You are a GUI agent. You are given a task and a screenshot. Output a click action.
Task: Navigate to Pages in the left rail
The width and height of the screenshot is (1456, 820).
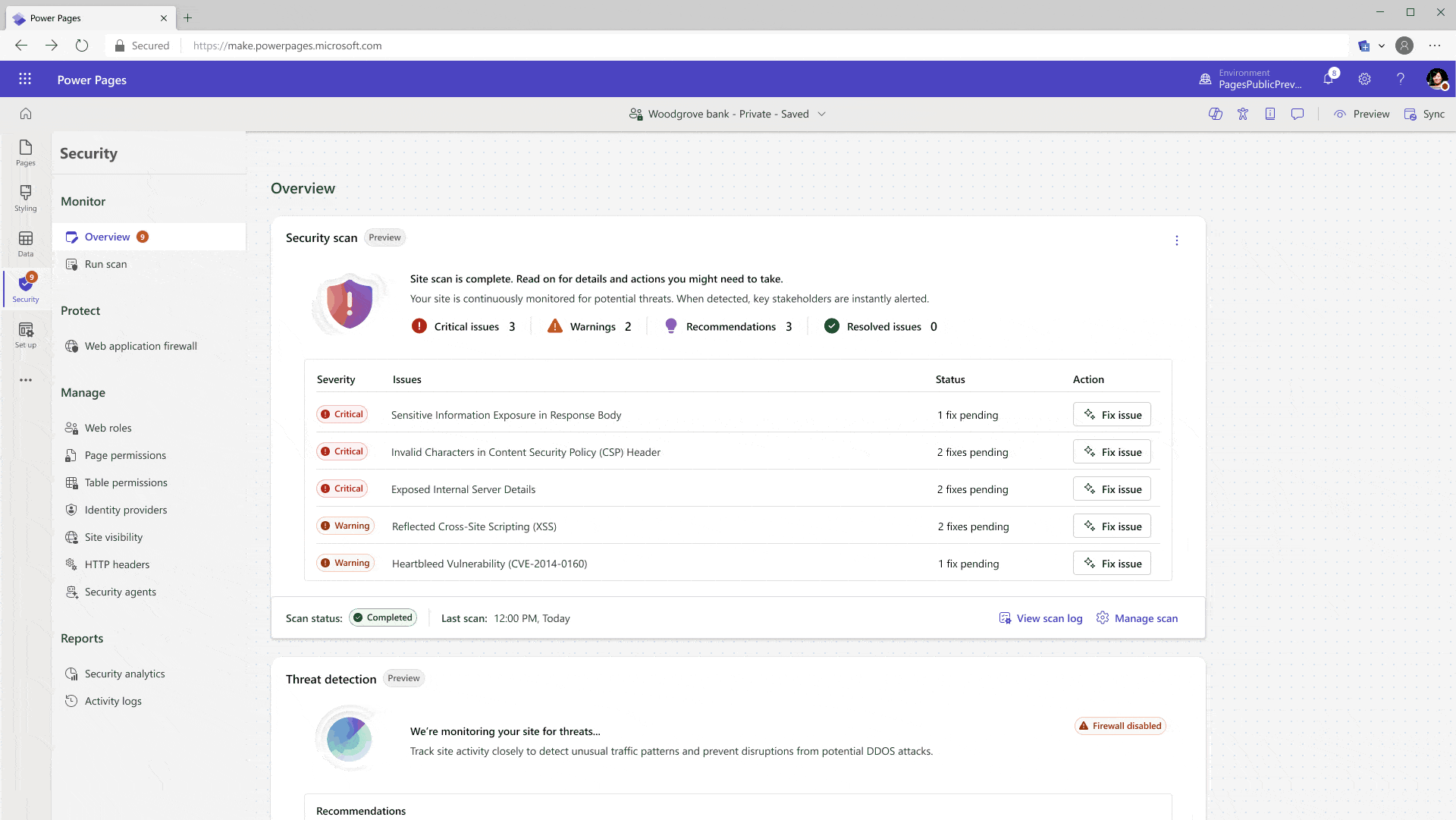tap(25, 154)
